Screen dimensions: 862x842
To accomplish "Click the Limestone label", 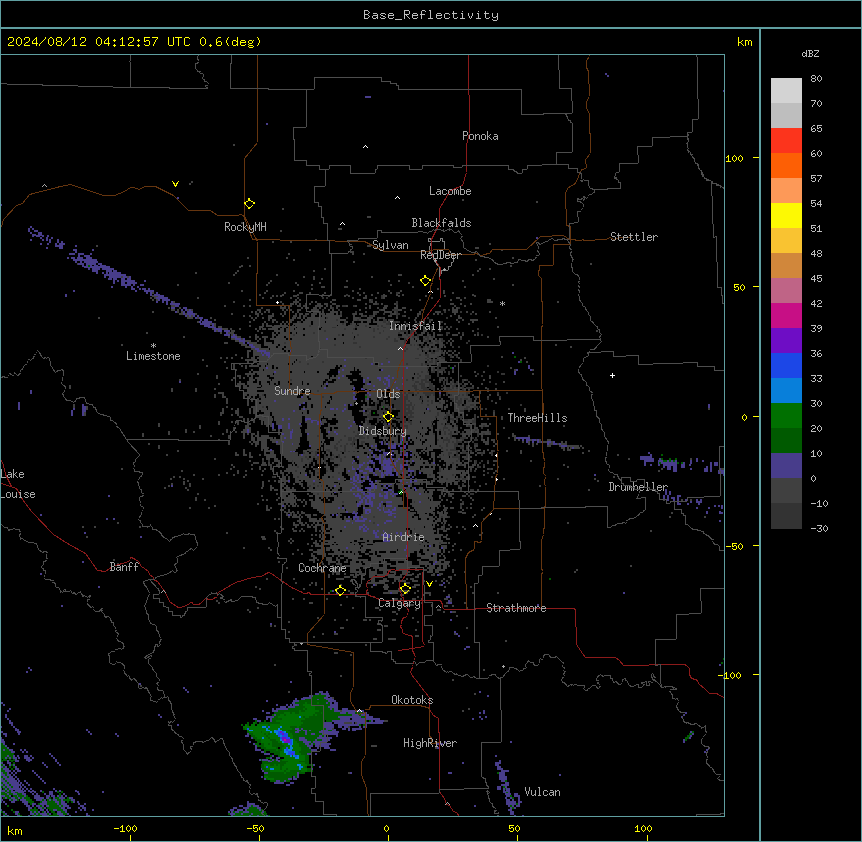I will pyautogui.click(x=153, y=356).
